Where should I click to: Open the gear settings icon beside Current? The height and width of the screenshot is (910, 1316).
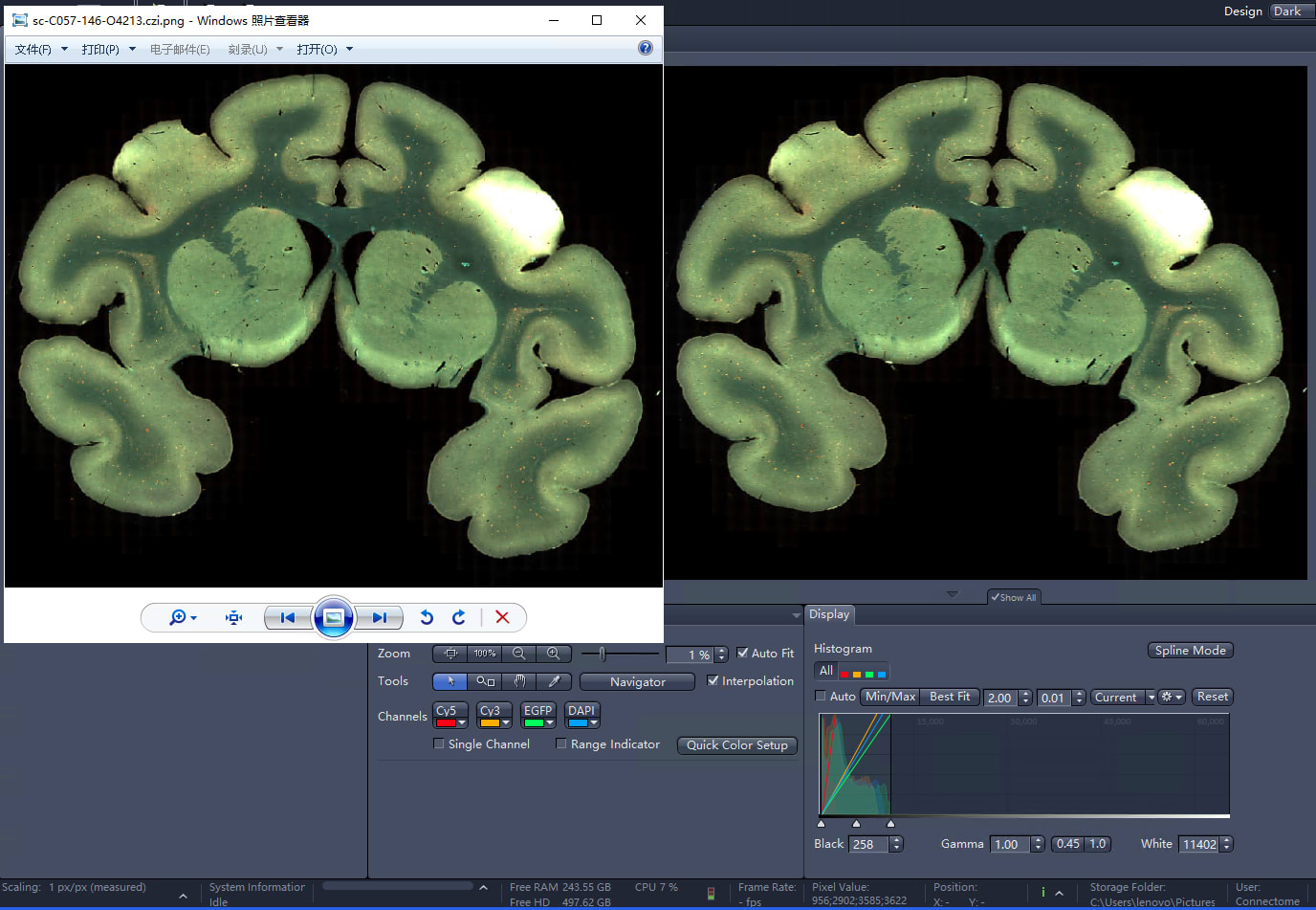[1167, 697]
